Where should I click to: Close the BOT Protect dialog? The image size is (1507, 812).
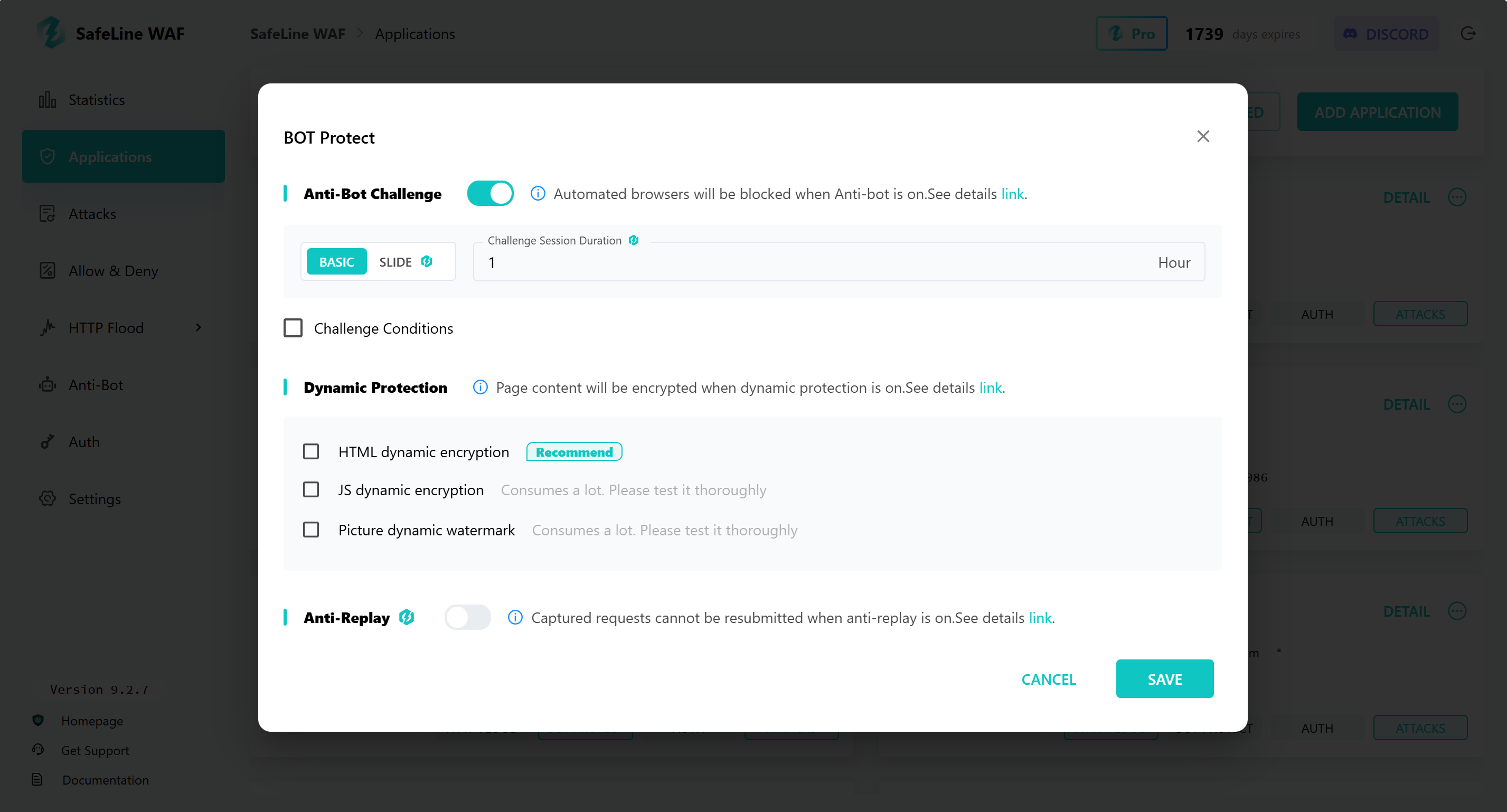click(x=1203, y=136)
